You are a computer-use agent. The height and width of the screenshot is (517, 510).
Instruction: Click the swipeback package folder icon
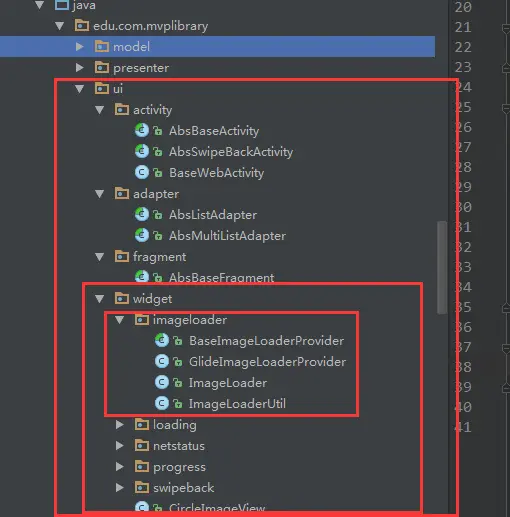coord(142,487)
